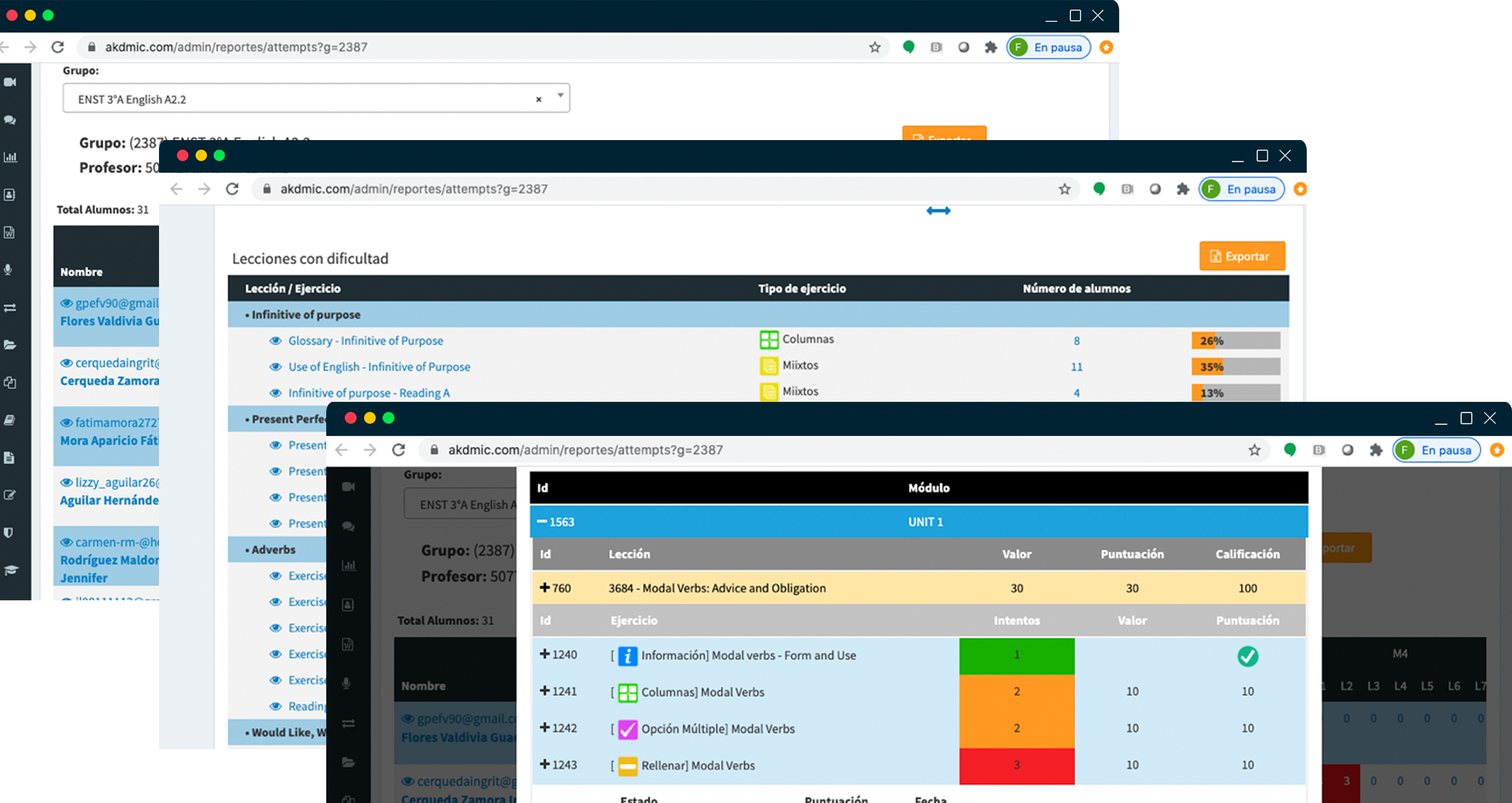This screenshot has width=1512, height=803.
Task: Open extensions puzzle icon in front window
Action: (x=1376, y=450)
